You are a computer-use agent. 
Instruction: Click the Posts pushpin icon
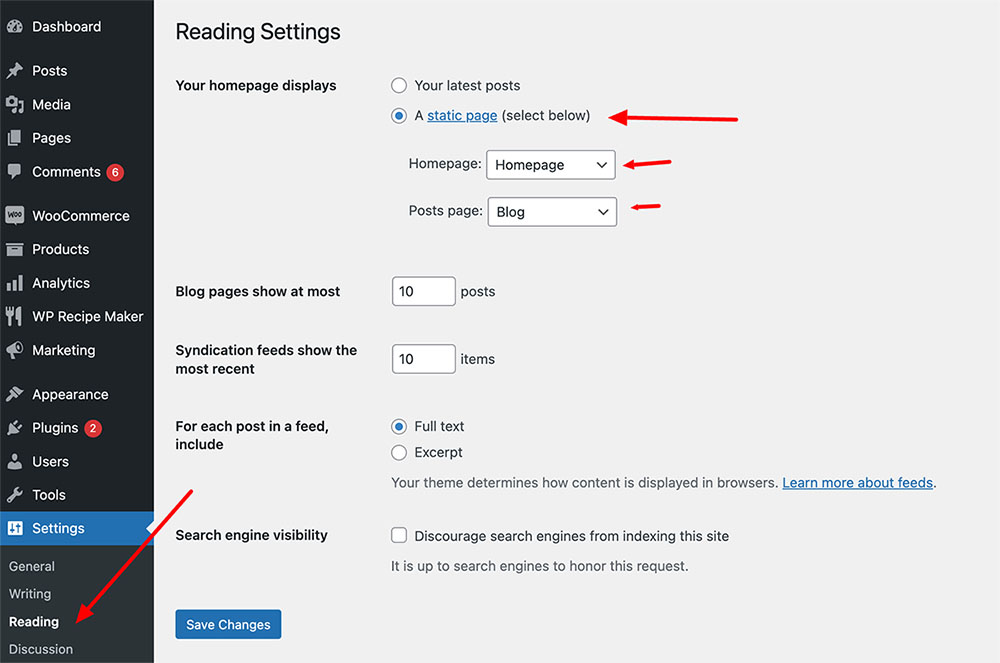coord(15,71)
